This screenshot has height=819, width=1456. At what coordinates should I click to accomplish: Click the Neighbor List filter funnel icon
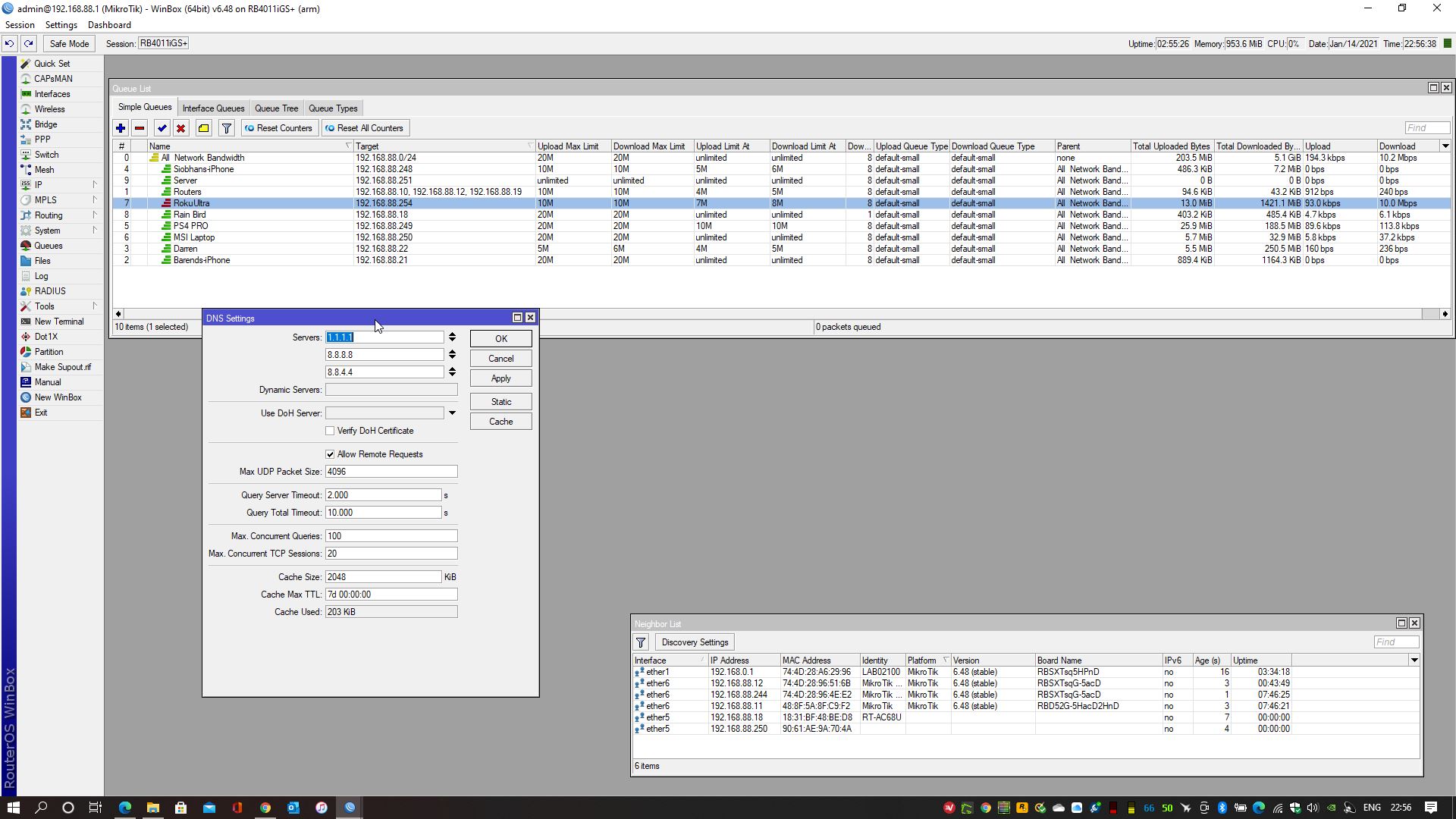(x=641, y=642)
